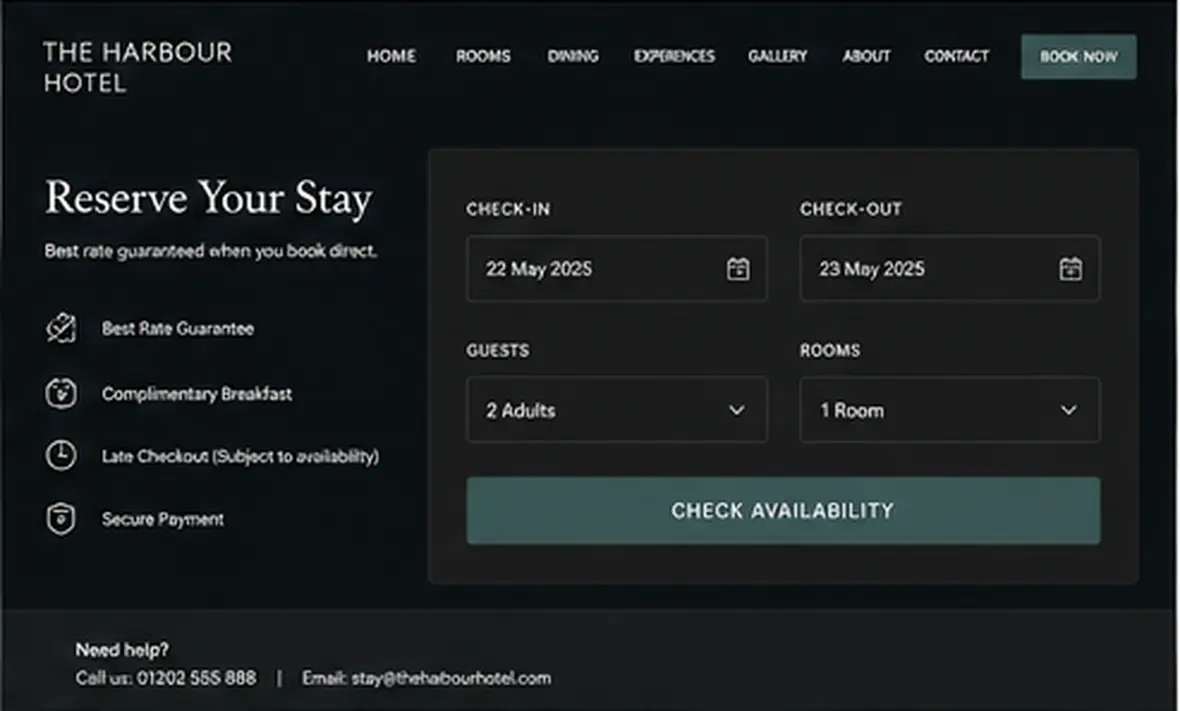The image size is (1180, 711).
Task: Click 'Best rate guaranteed when you book direct.'
Action: pyautogui.click(x=211, y=251)
